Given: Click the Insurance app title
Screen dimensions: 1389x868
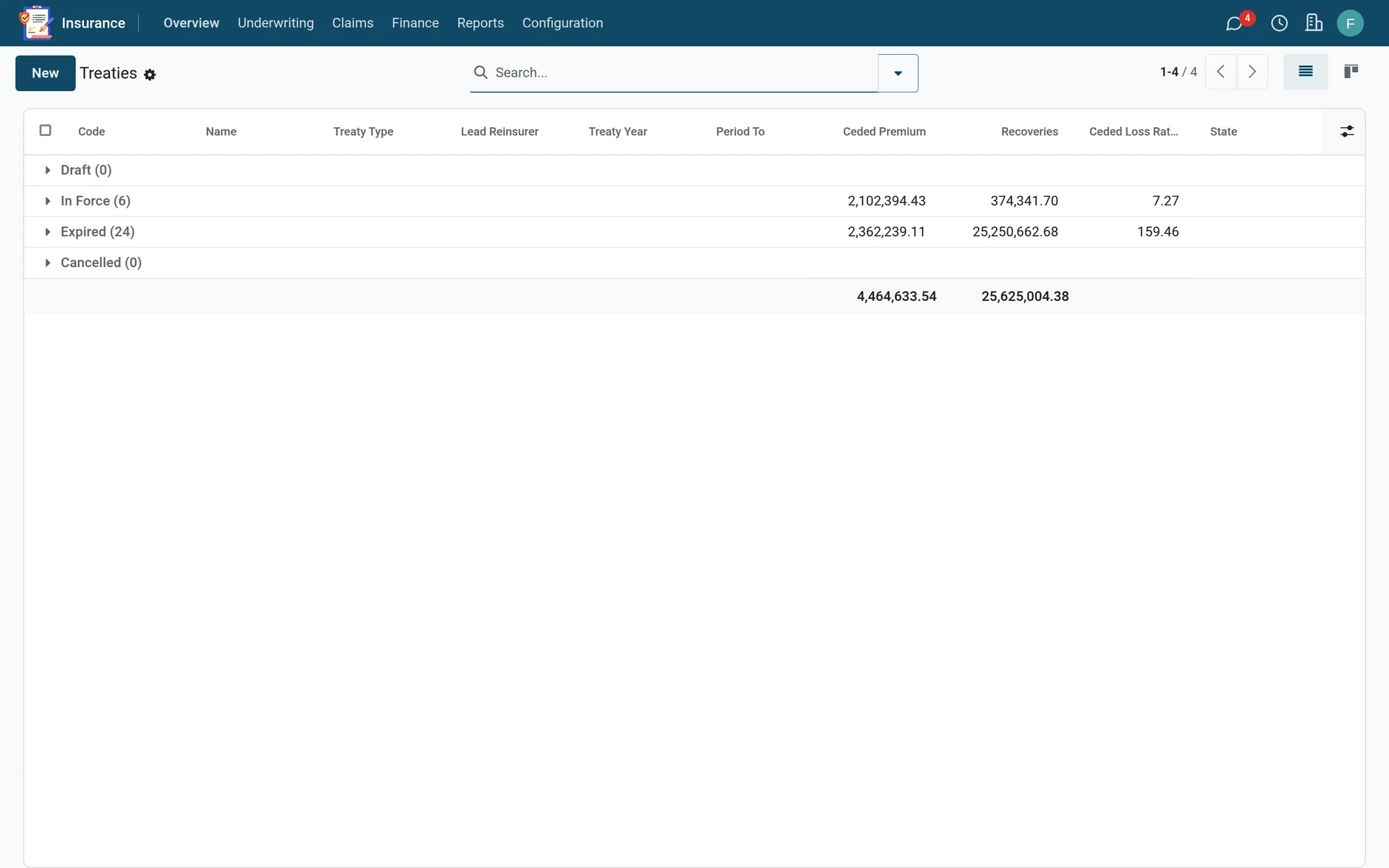Looking at the screenshot, I should (93, 23).
